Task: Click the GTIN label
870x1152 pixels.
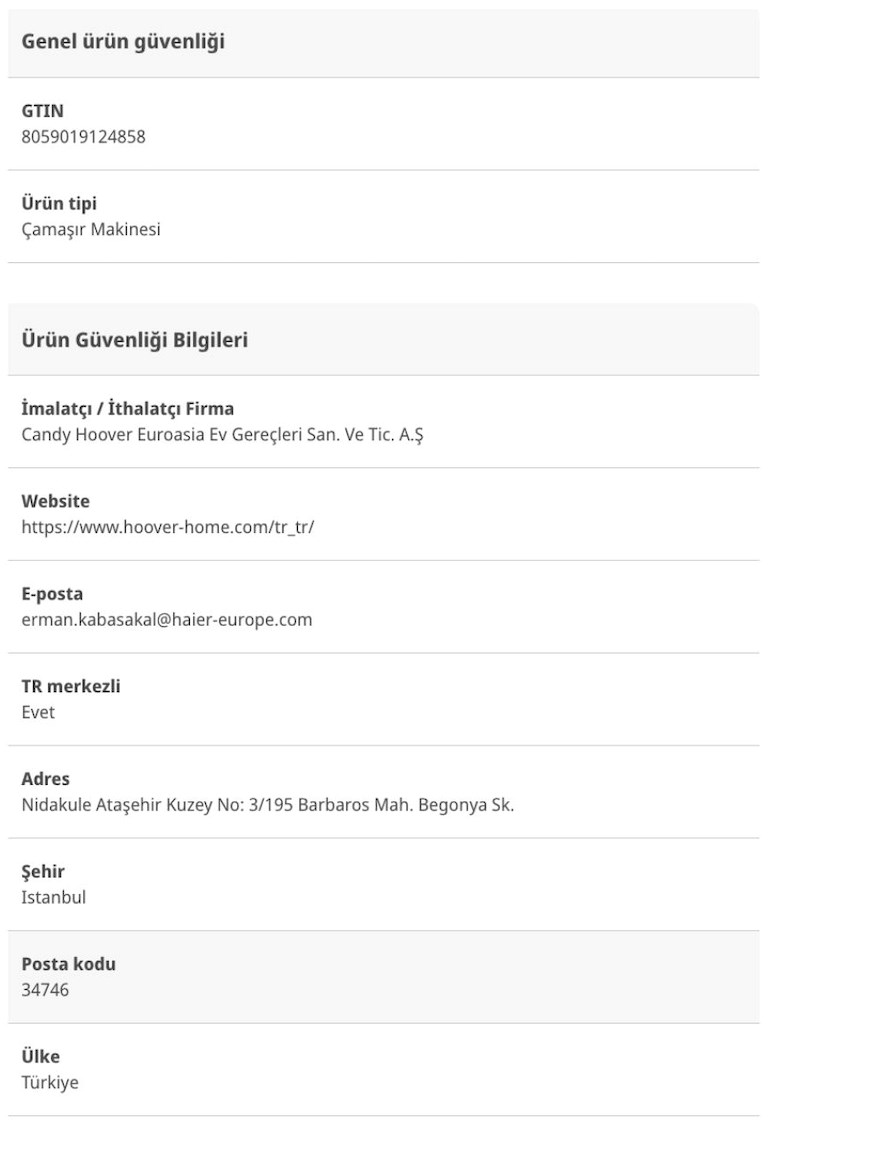Action: [x=43, y=111]
